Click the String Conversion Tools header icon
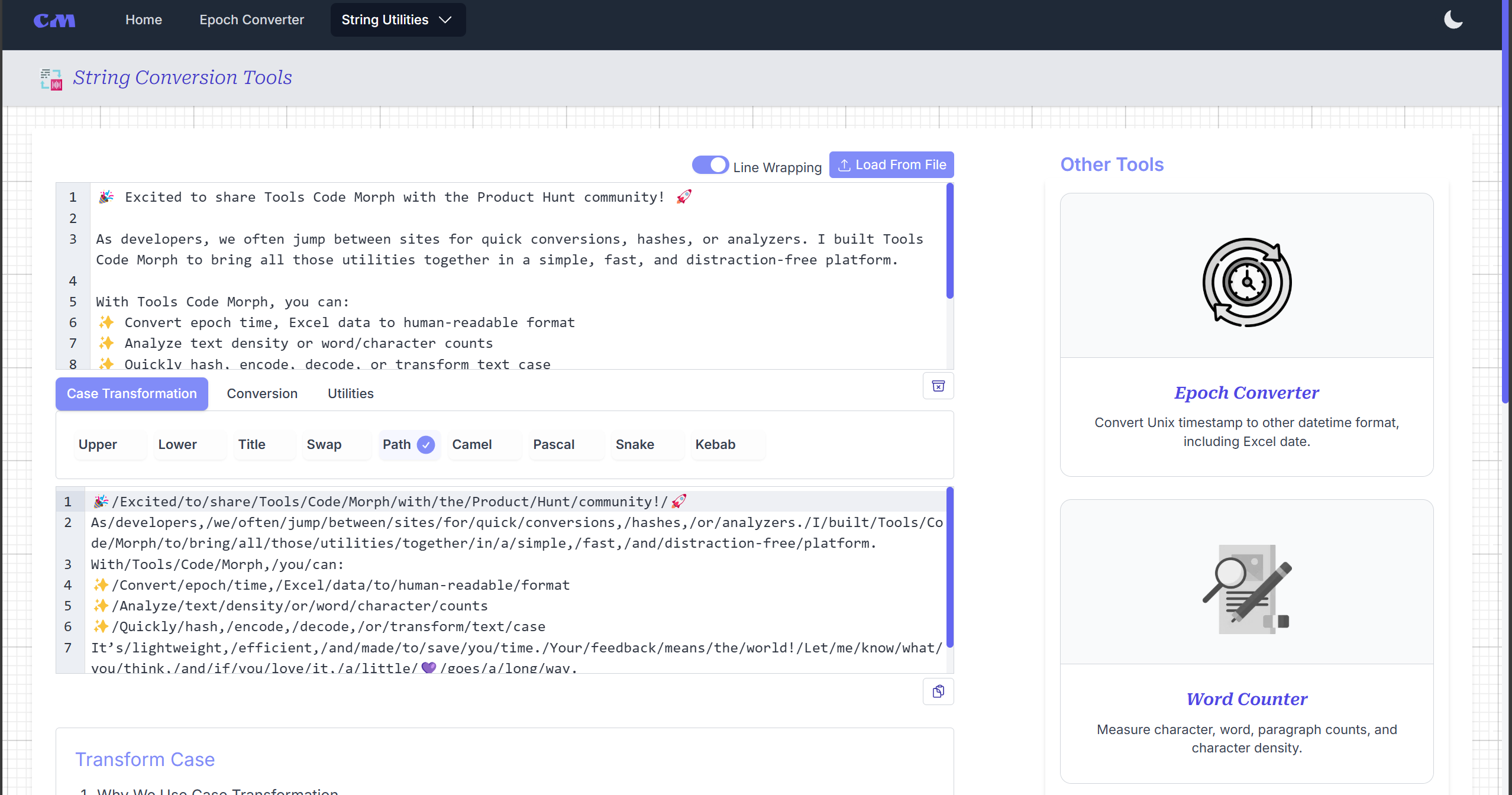The width and height of the screenshot is (1512, 795). coord(51,79)
